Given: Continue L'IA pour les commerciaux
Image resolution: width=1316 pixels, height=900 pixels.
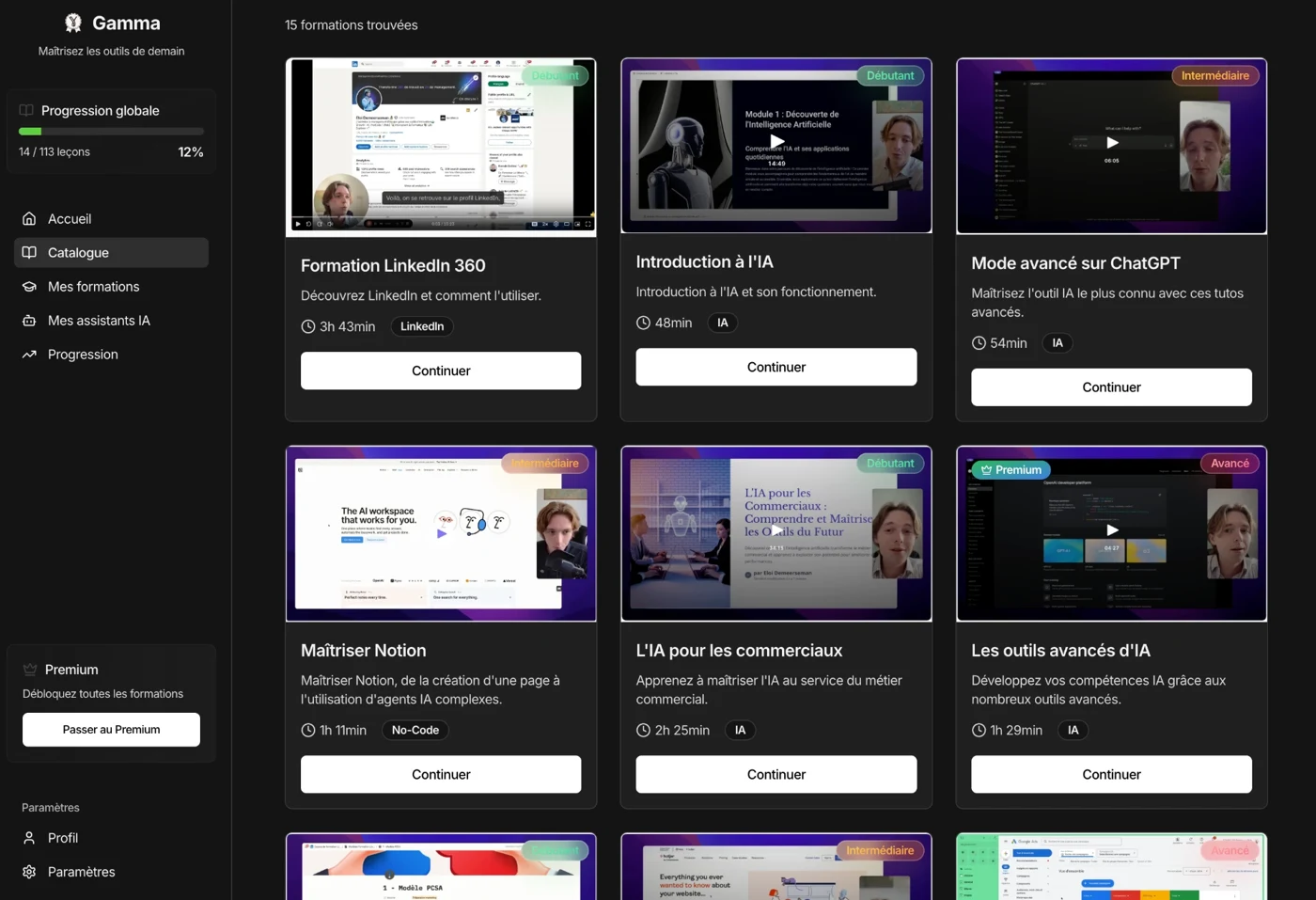Looking at the screenshot, I should click(776, 774).
